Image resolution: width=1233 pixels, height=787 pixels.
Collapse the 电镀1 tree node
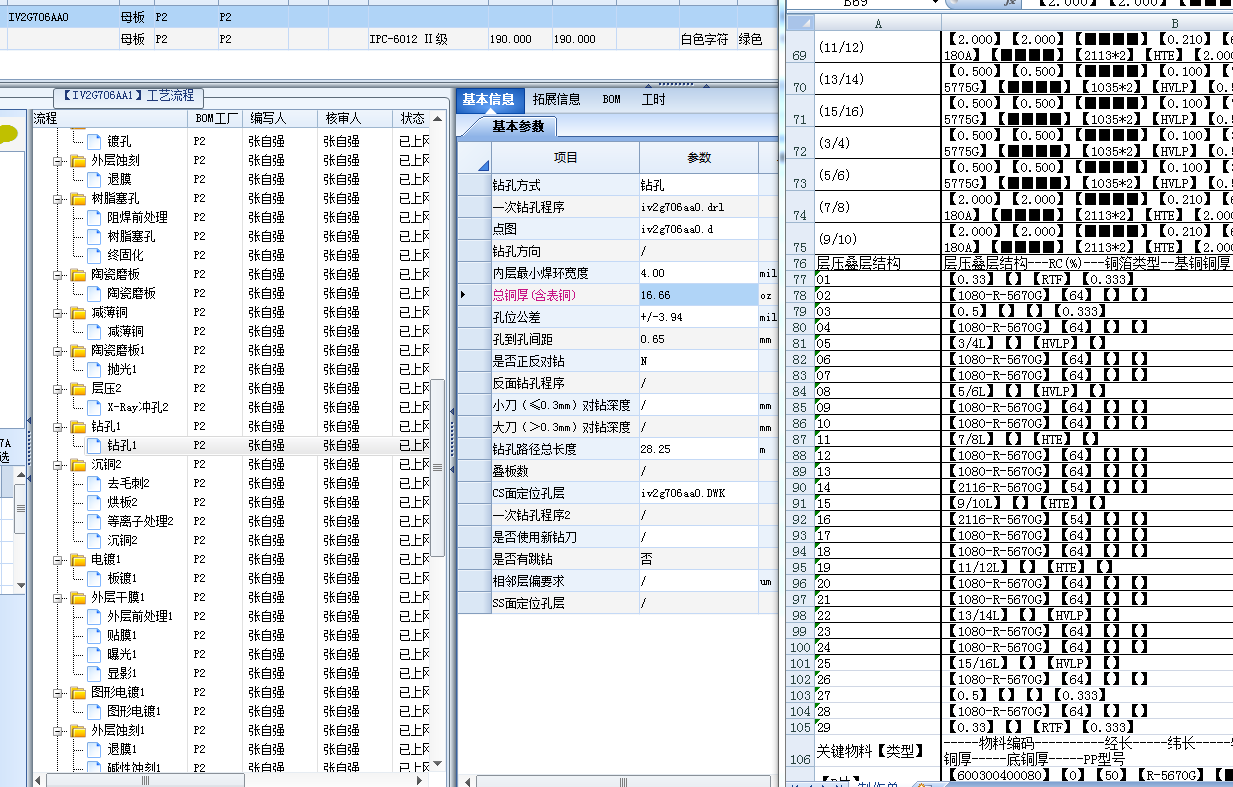59,559
